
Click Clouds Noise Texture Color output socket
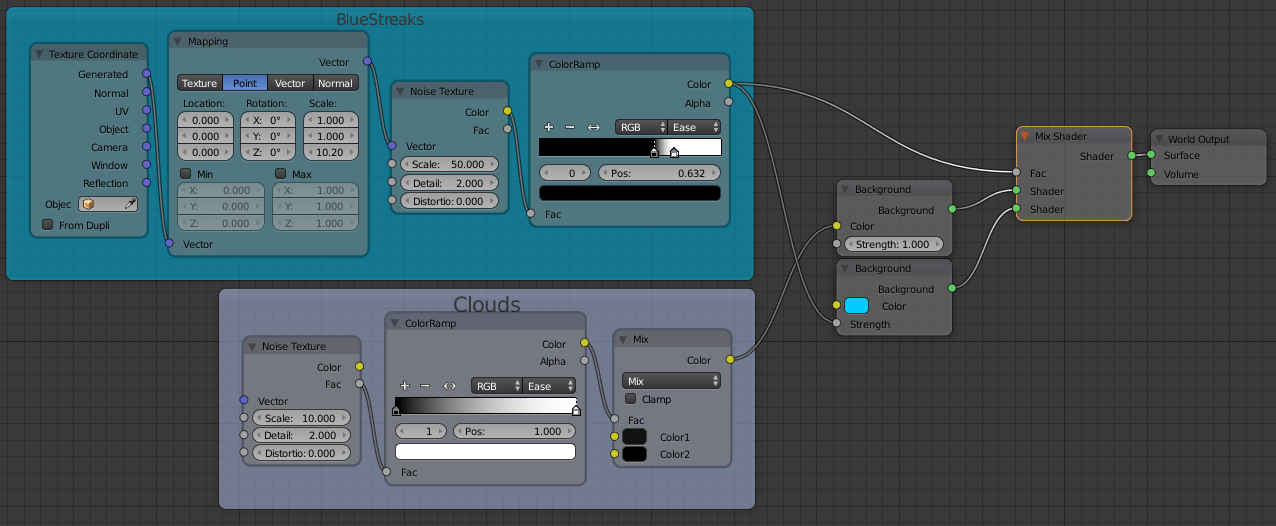coord(360,367)
